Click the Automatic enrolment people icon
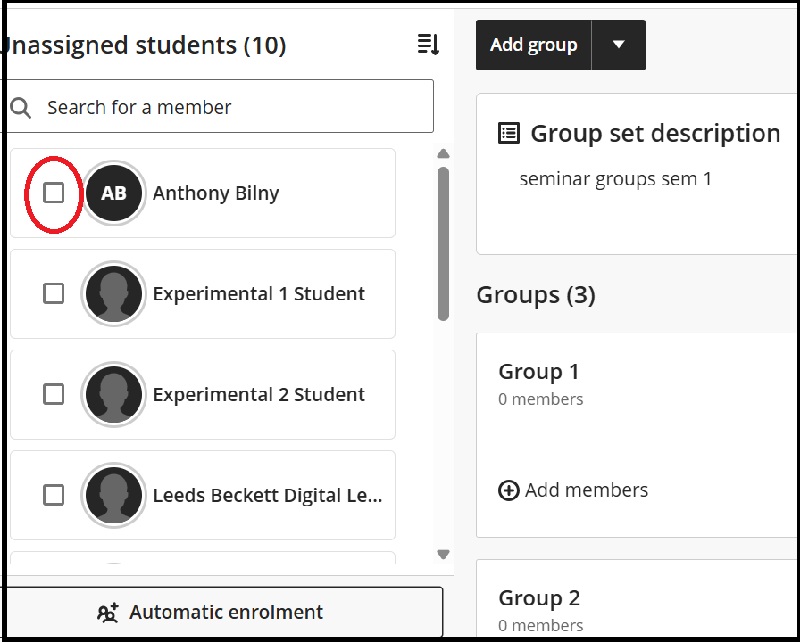 click(108, 612)
